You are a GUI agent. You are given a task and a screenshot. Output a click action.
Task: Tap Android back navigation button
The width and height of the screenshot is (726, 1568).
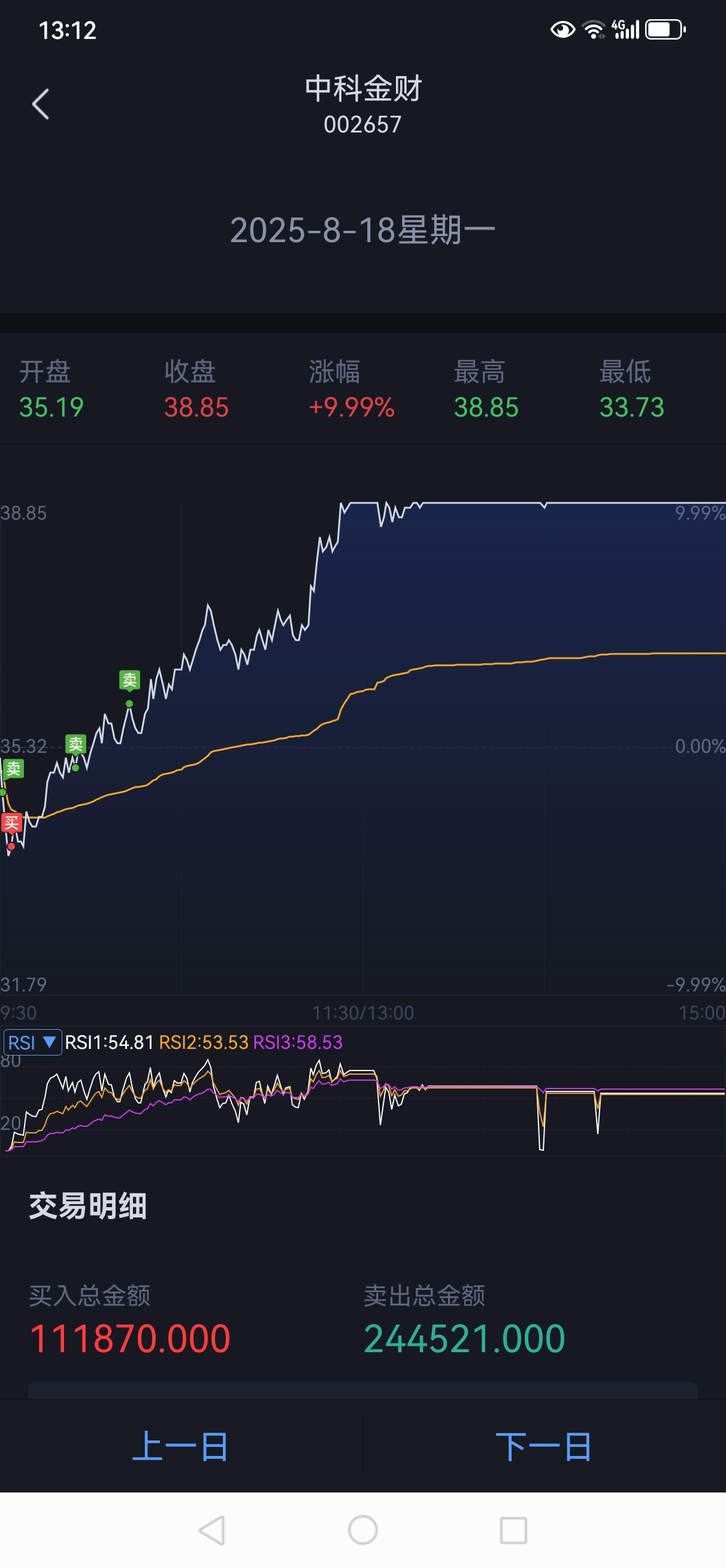(213, 1530)
